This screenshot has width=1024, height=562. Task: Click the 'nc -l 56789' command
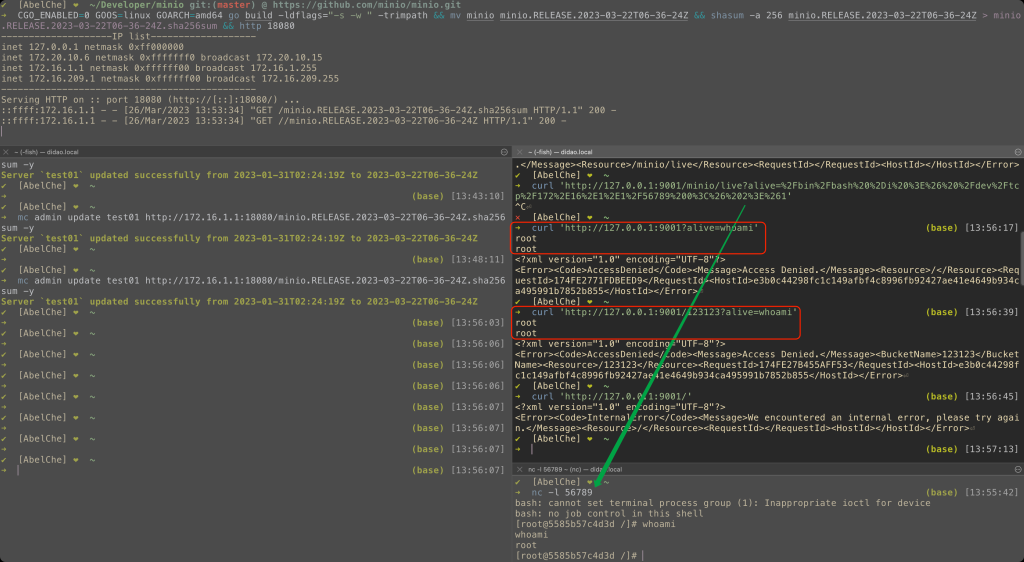coord(562,493)
